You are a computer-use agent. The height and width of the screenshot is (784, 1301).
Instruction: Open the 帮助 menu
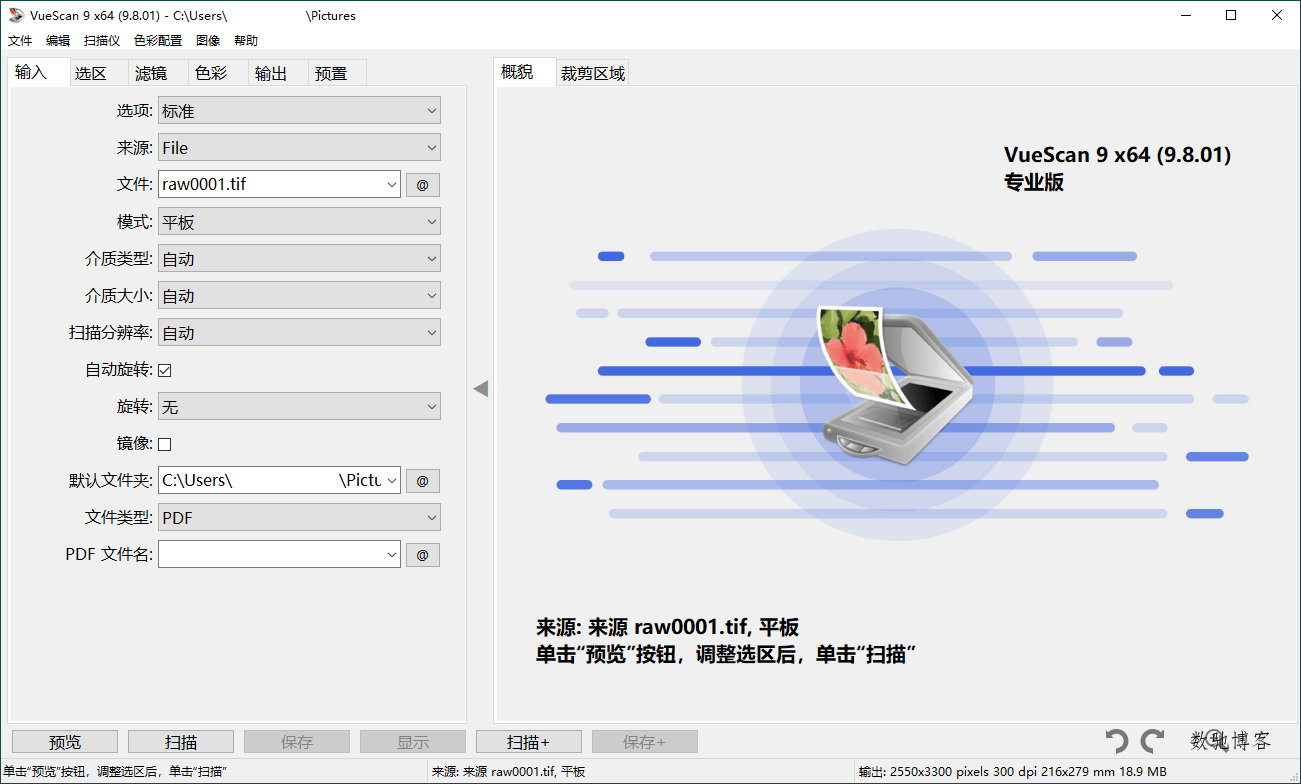(x=246, y=41)
